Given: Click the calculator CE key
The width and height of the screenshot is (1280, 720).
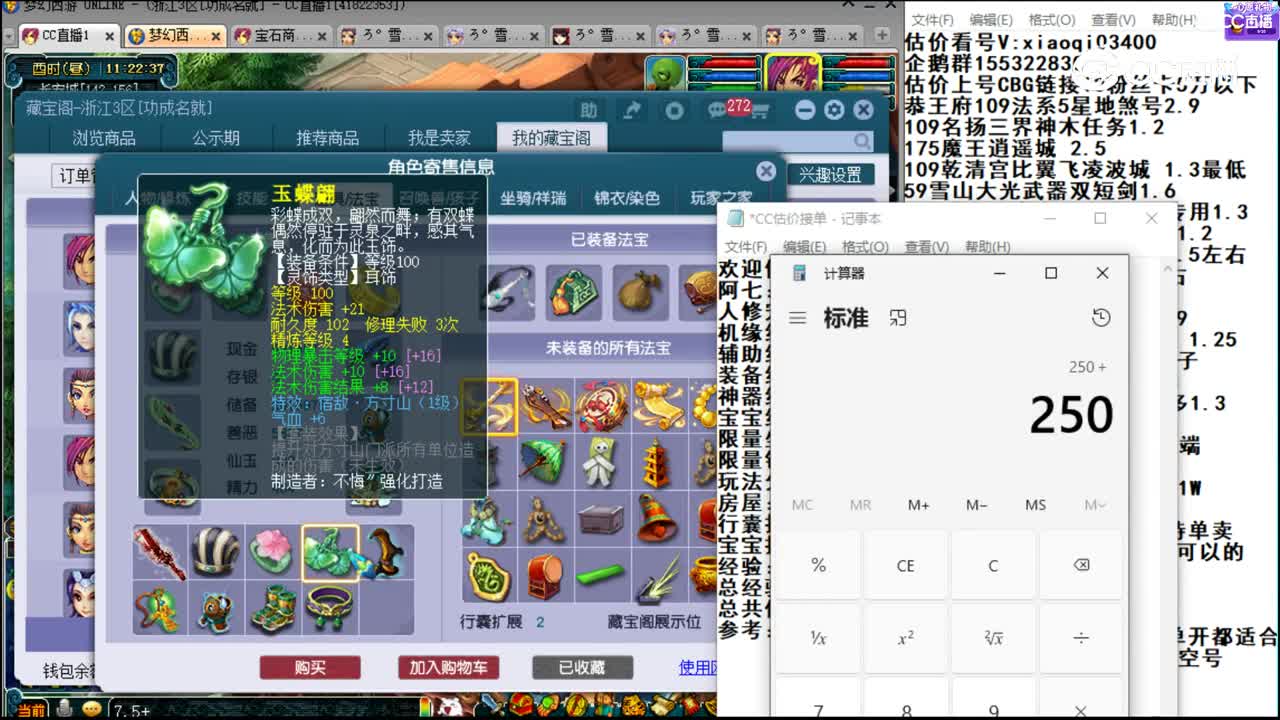Looking at the screenshot, I should tap(905, 565).
